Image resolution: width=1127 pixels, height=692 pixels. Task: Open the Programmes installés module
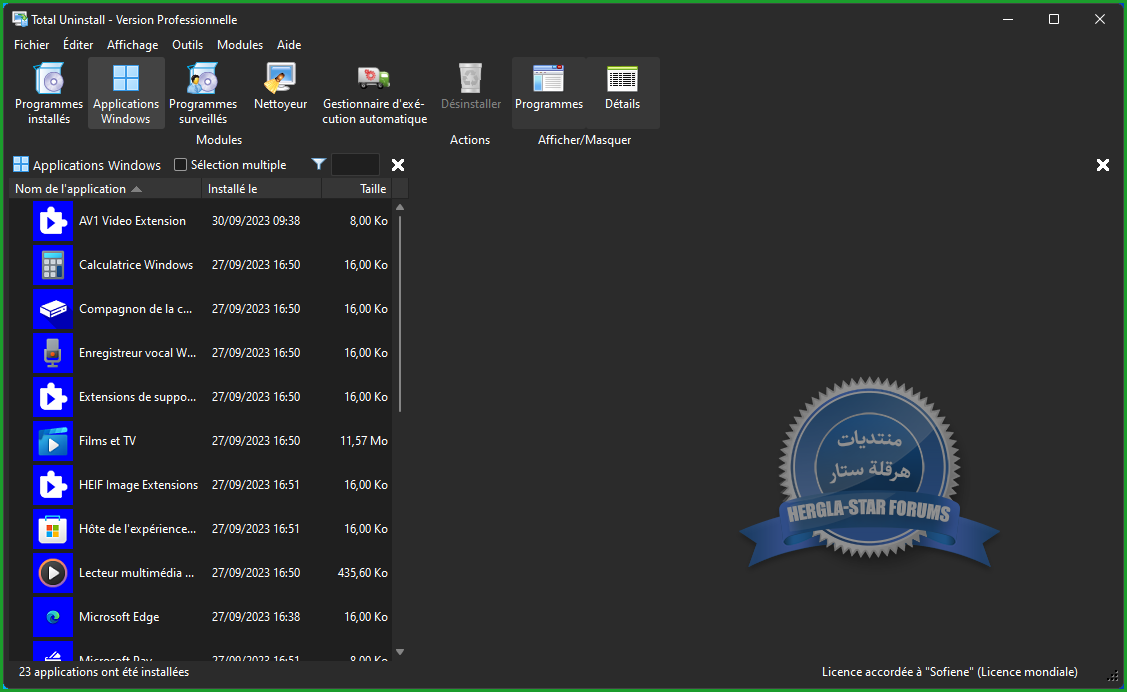49,93
